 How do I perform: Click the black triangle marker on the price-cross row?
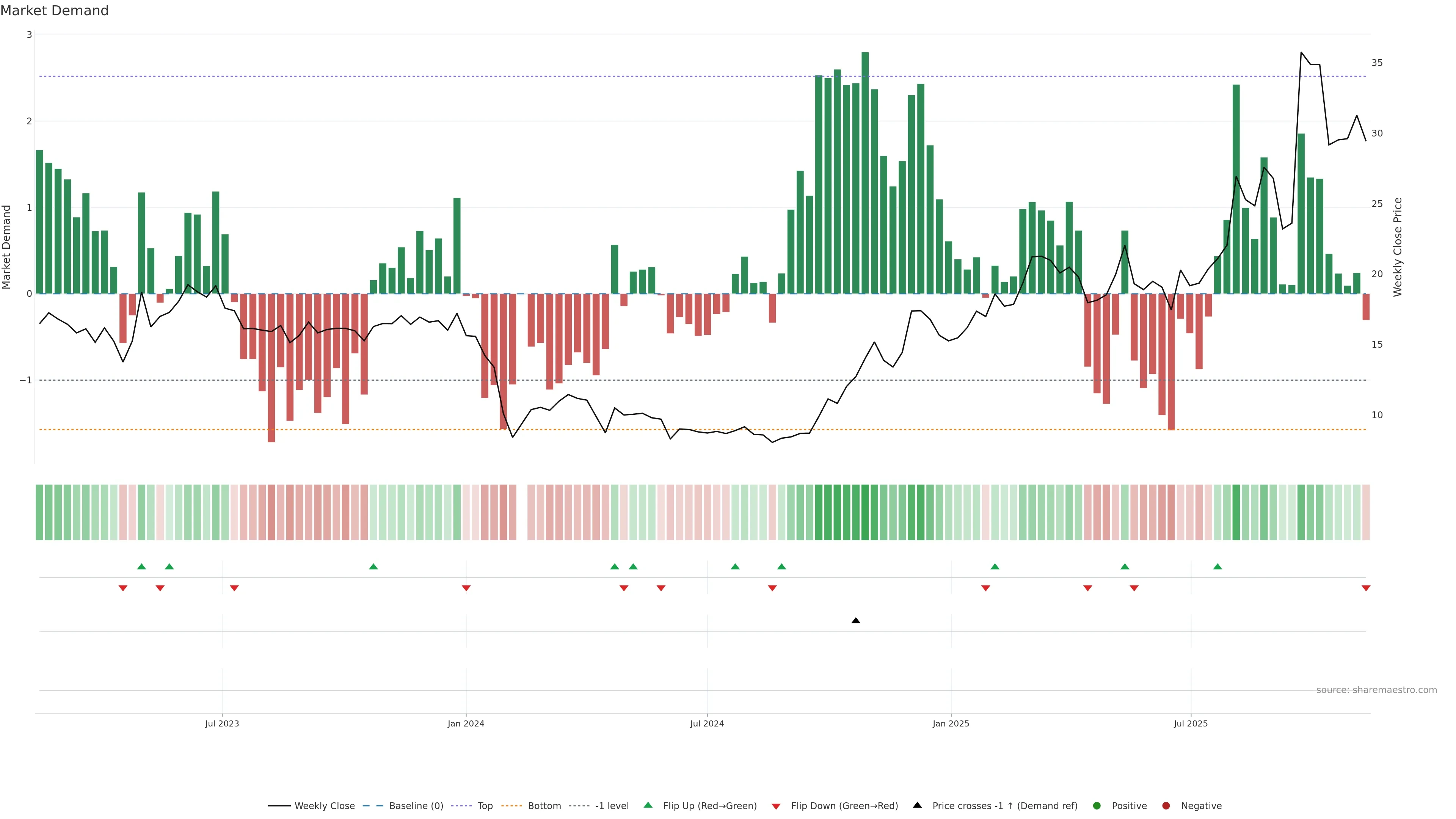click(x=856, y=621)
